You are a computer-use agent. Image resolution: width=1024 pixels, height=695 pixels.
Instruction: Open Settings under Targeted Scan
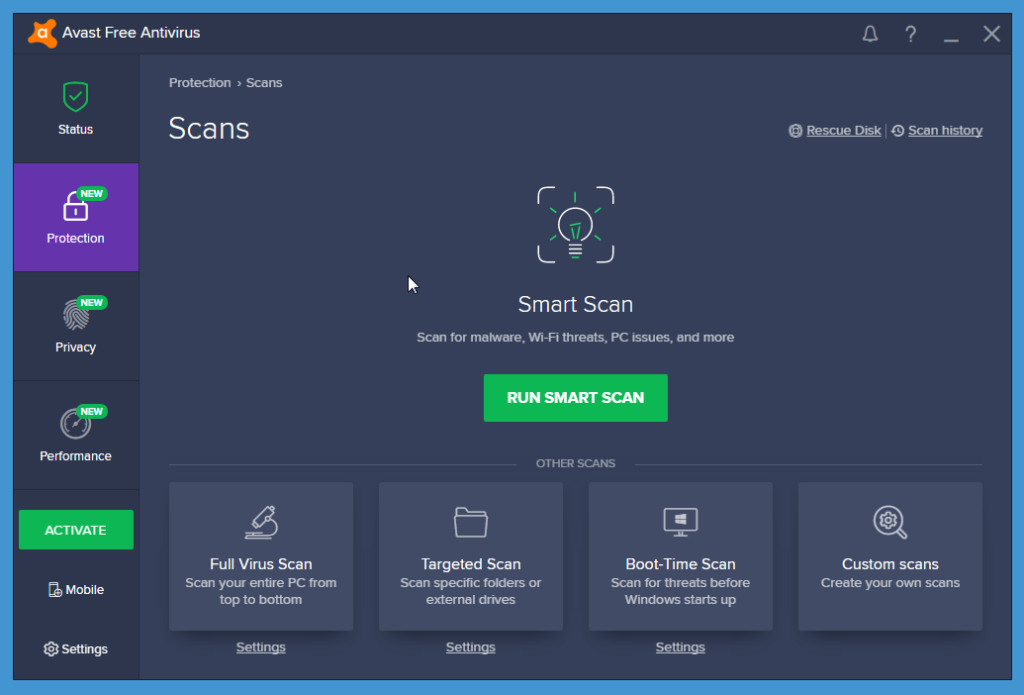471,647
